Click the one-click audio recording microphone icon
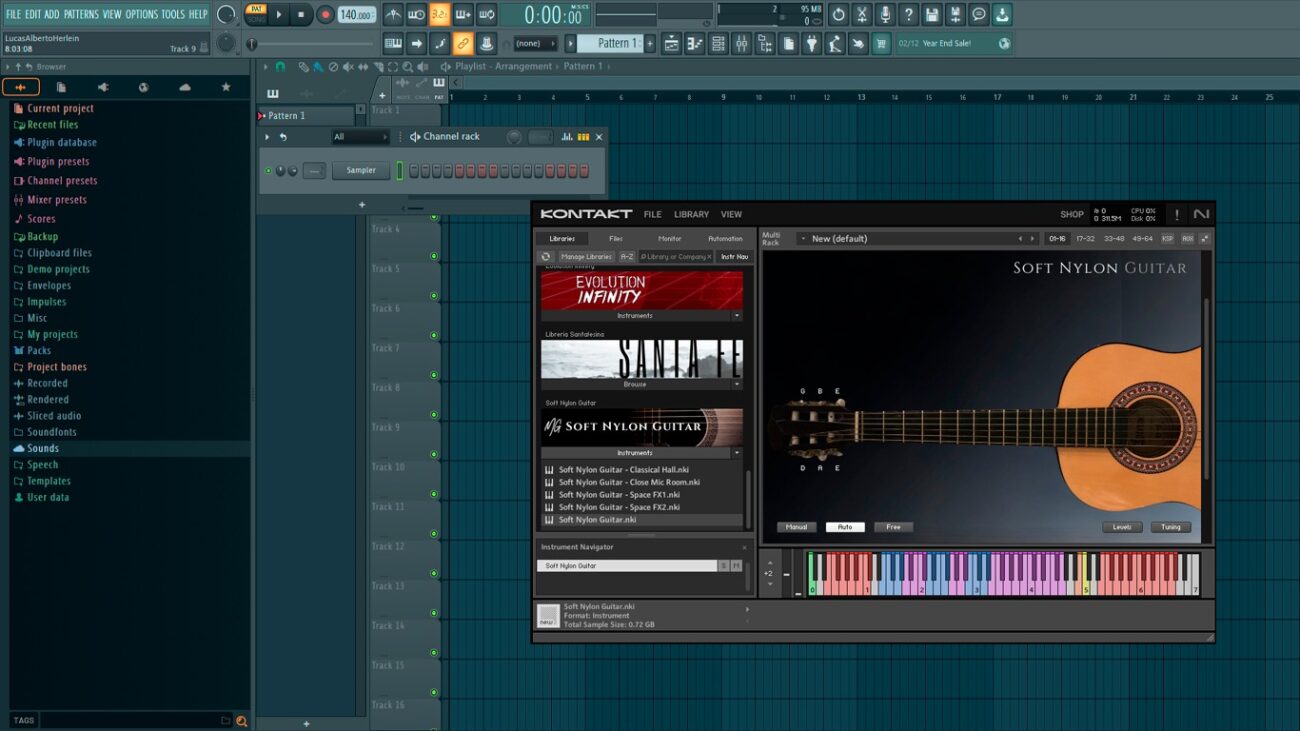The height and width of the screenshot is (731, 1300). (x=884, y=15)
